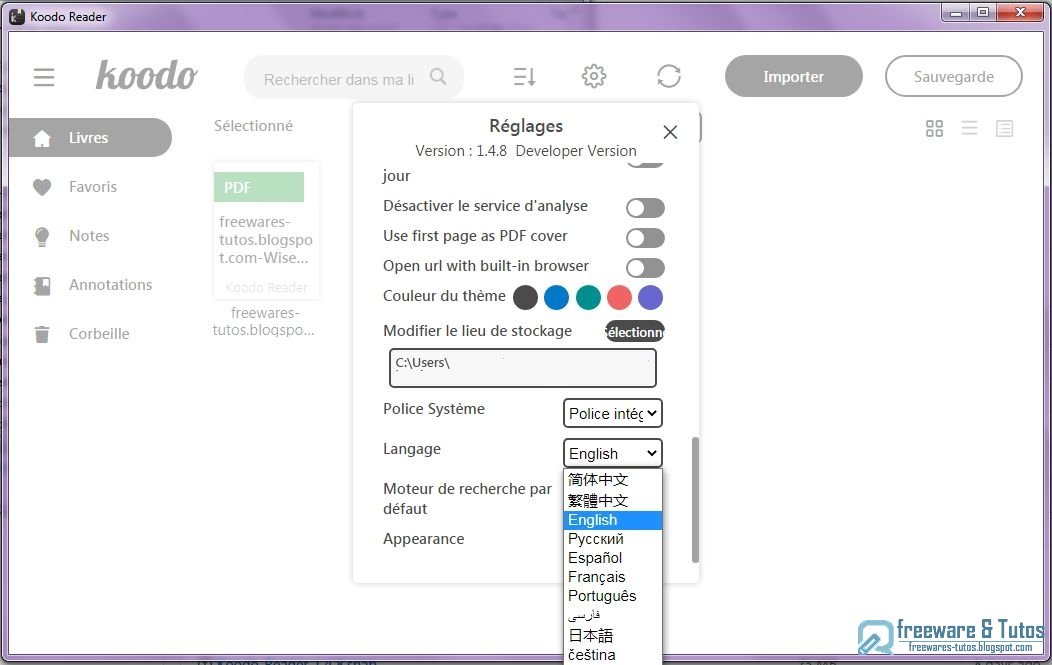Close the Réglages dialog
Screen dimensions: 1052x665
point(670,132)
